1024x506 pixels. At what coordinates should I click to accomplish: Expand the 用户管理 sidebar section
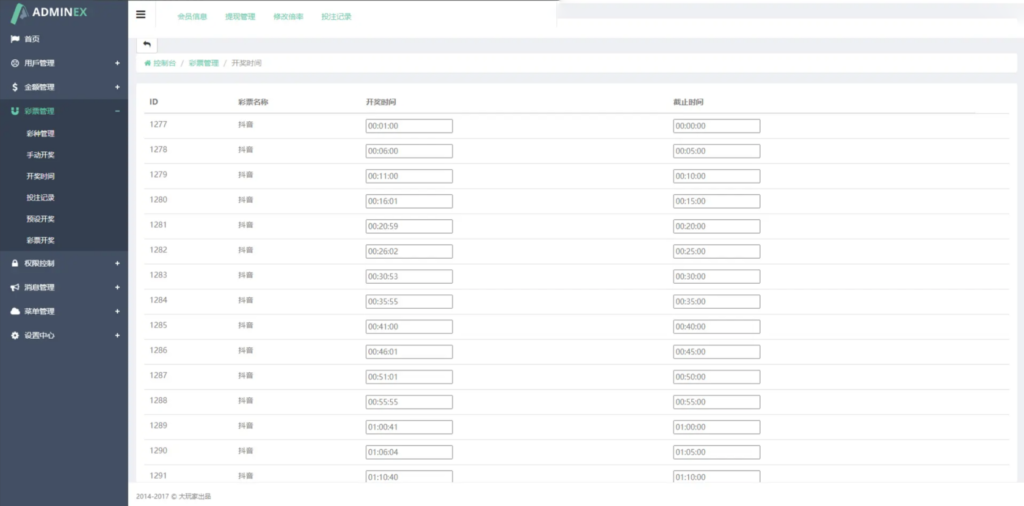117,63
